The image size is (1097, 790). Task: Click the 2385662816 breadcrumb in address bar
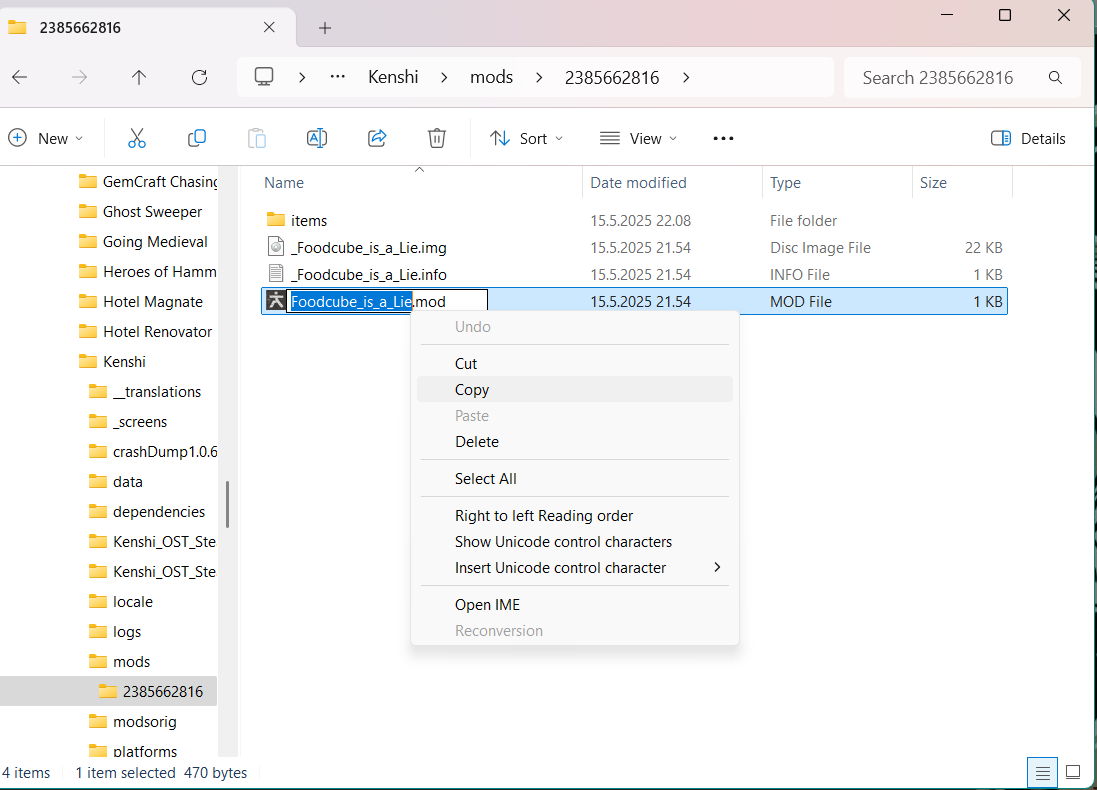[x=611, y=77]
